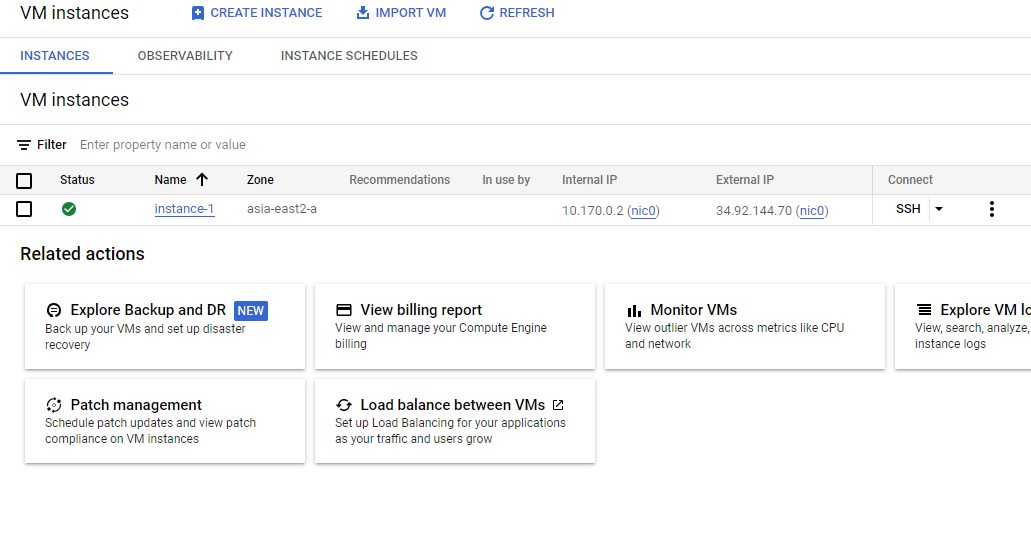Click the Explore Backup and DR icon
The height and width of the screenshot is (540, 1031).
click(54, 310)
